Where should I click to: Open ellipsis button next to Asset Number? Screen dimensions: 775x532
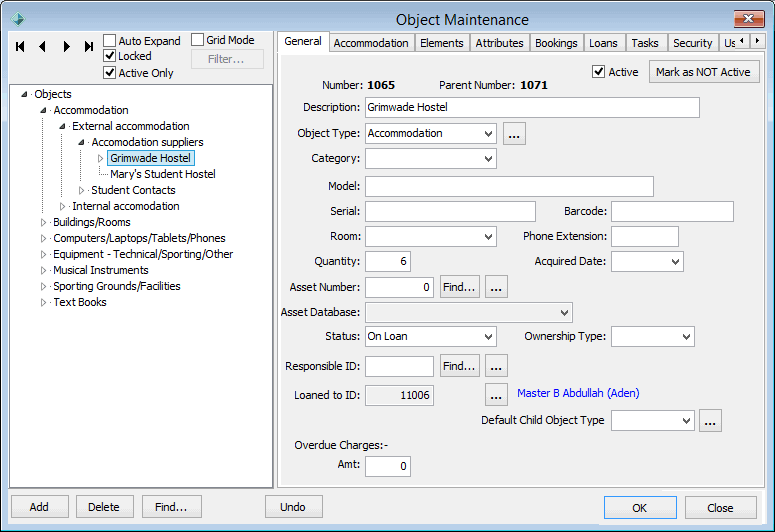(496, 287)
